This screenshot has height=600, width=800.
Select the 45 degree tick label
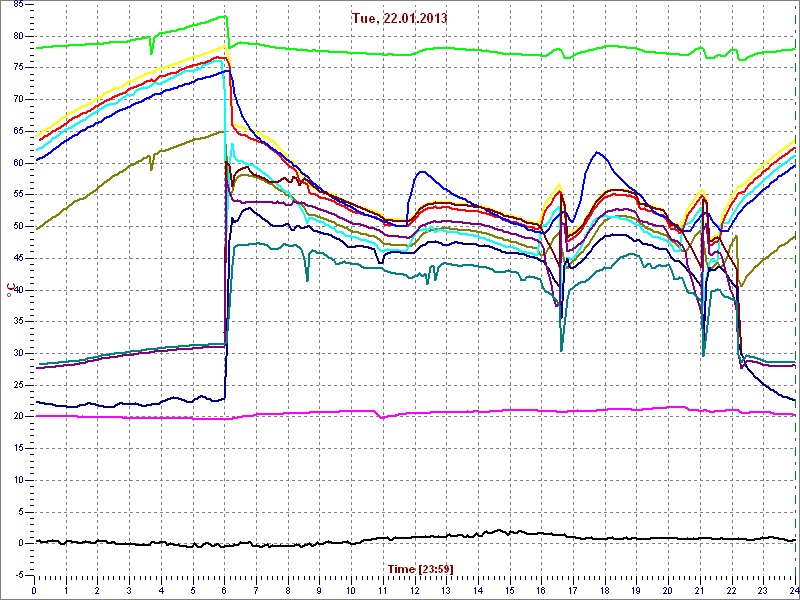pos(18,258)
